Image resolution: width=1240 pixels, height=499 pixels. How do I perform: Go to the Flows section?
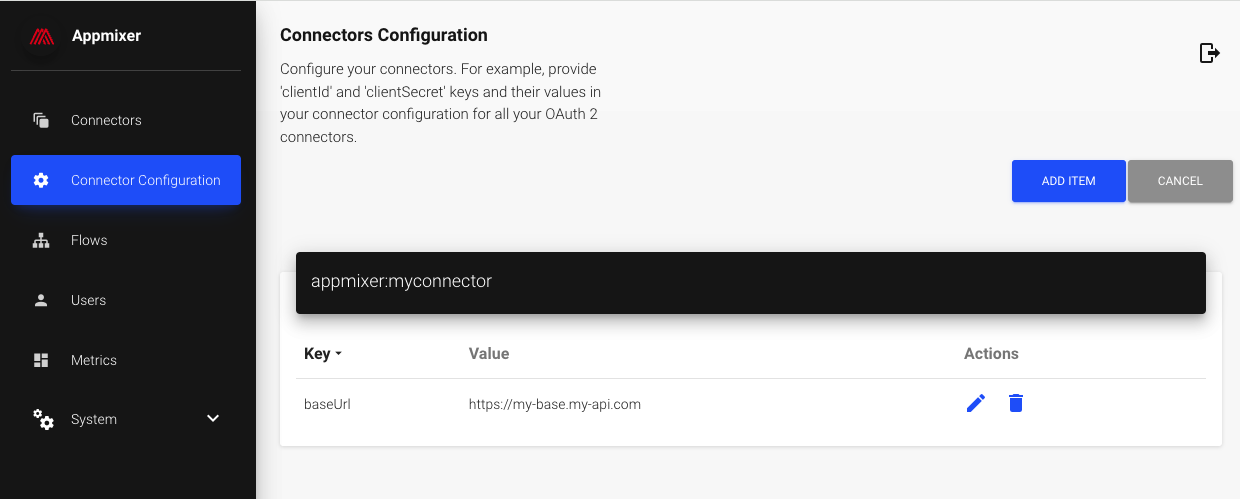click(89, 240)
